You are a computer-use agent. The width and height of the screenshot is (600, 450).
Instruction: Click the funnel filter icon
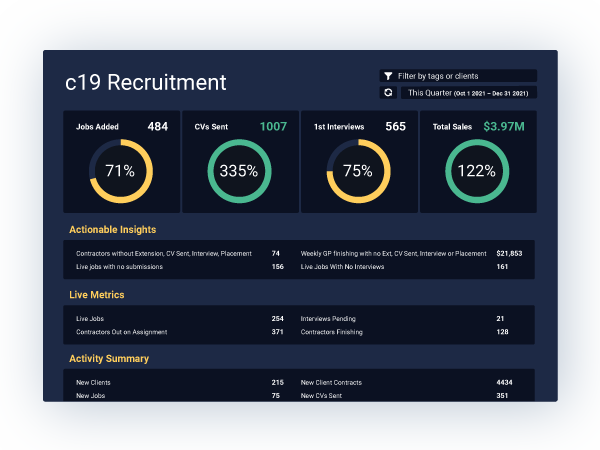click(x=387, y=76)
